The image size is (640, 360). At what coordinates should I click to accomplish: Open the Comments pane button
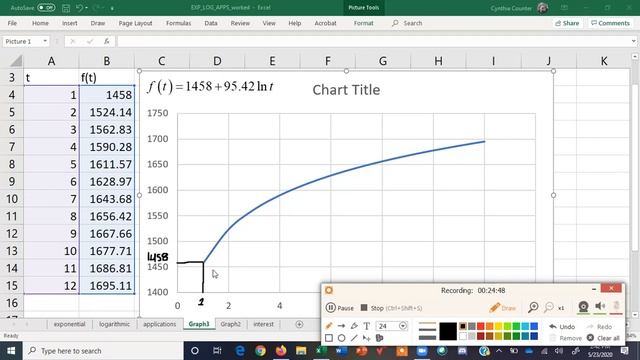click(611, 23)
